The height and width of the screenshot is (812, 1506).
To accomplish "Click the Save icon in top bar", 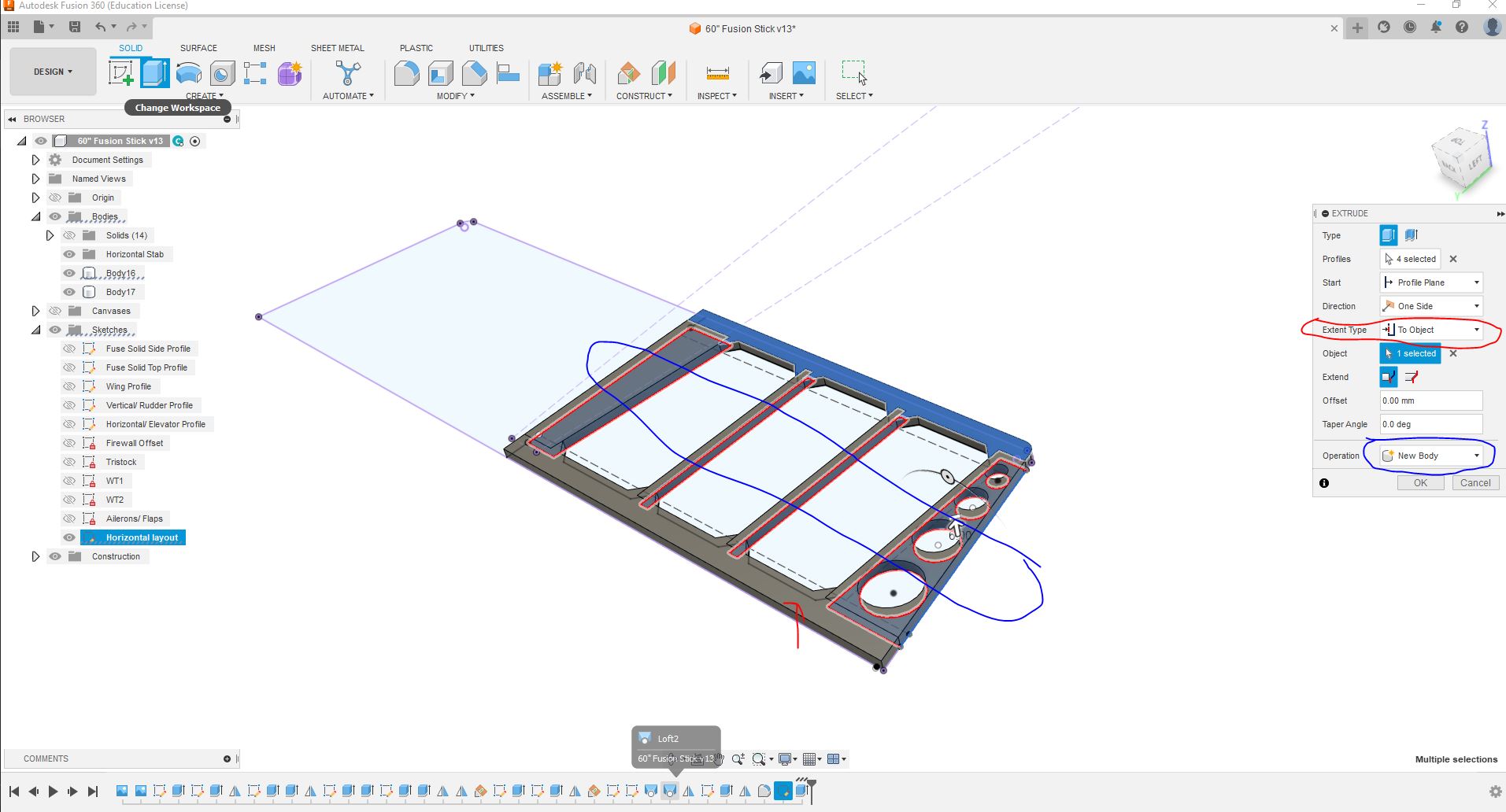I will click(x=75, y=27).
